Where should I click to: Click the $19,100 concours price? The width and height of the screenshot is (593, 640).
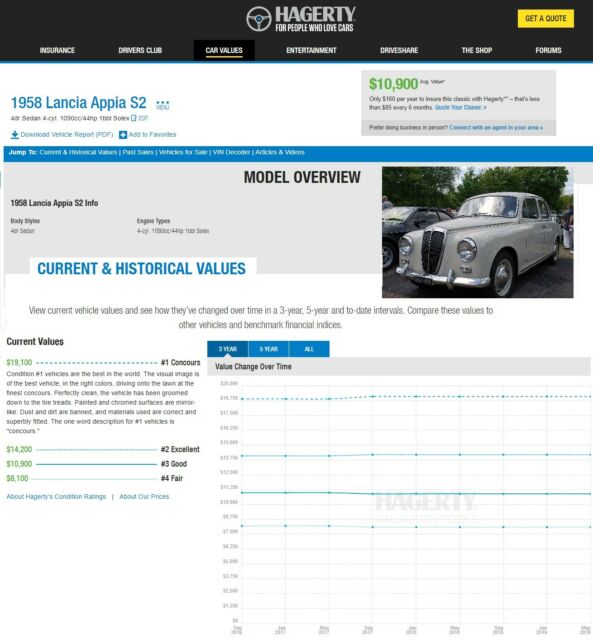pyautogui.click(x=19, y=362)
